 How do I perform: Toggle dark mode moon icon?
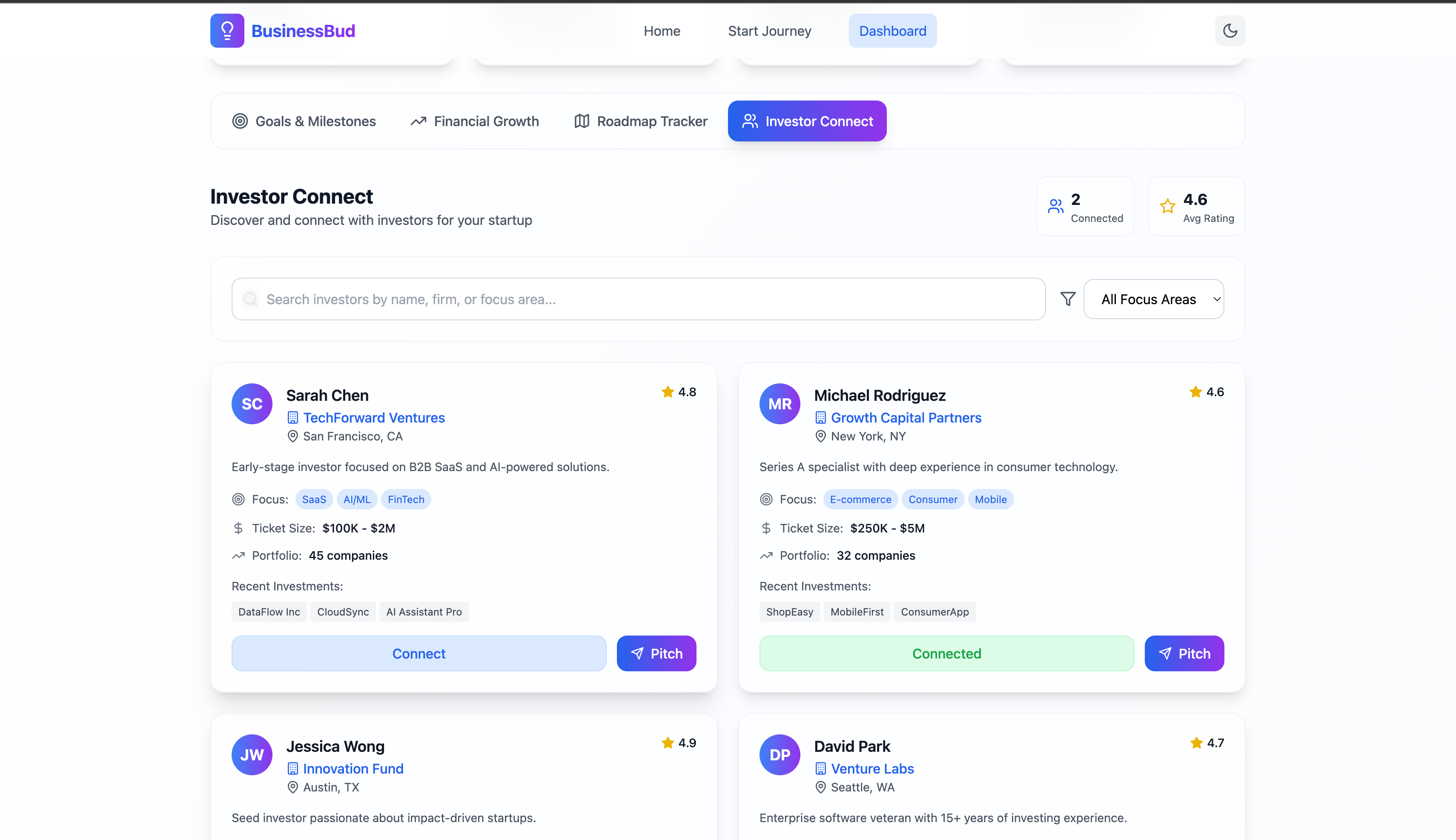1230,31
